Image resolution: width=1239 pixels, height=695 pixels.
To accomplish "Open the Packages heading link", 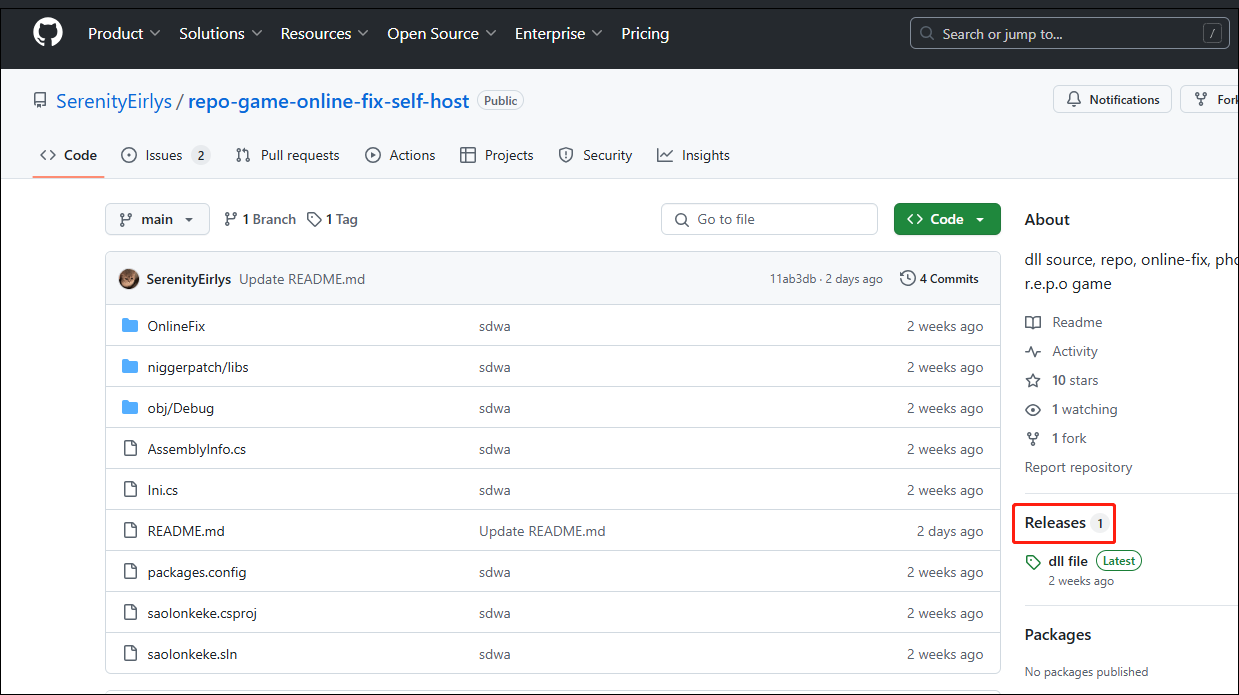I will (1058, 634).
